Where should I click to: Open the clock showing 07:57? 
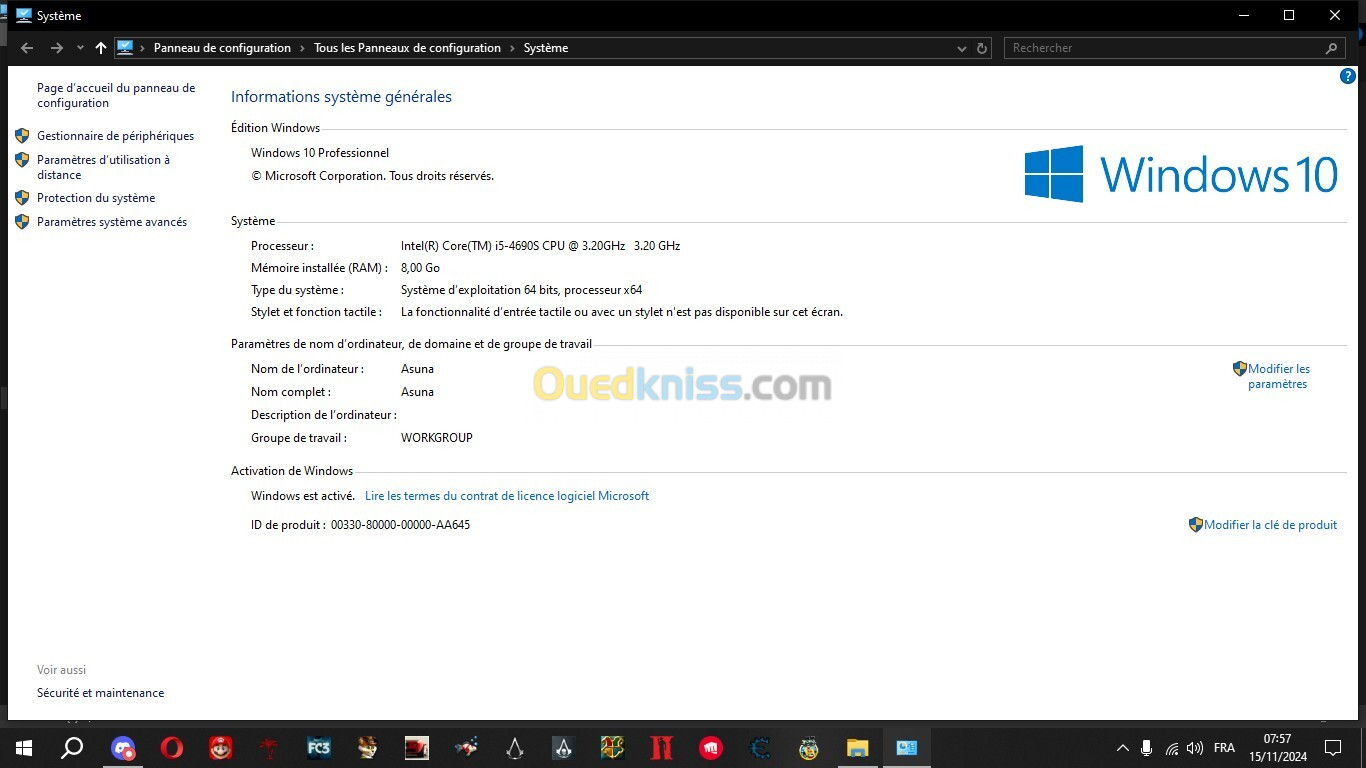coord(1277,748)
